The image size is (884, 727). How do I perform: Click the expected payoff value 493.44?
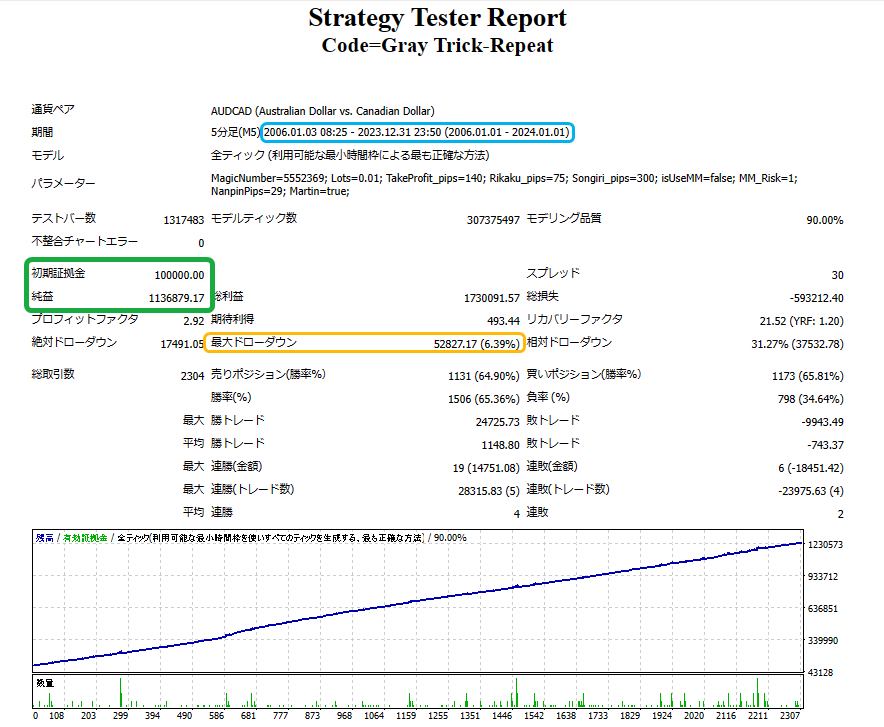tap(503, 321)
